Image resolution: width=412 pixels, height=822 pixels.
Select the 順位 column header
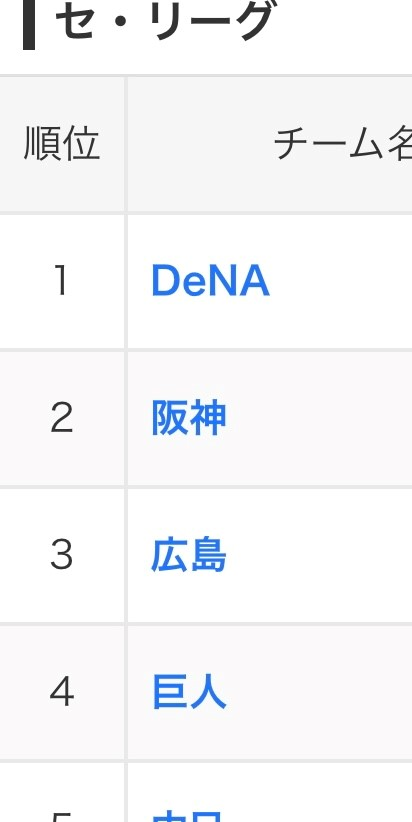[62, 145]
